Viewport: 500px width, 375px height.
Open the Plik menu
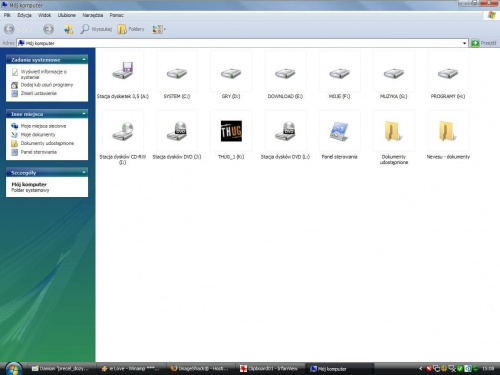coord(7,15)
